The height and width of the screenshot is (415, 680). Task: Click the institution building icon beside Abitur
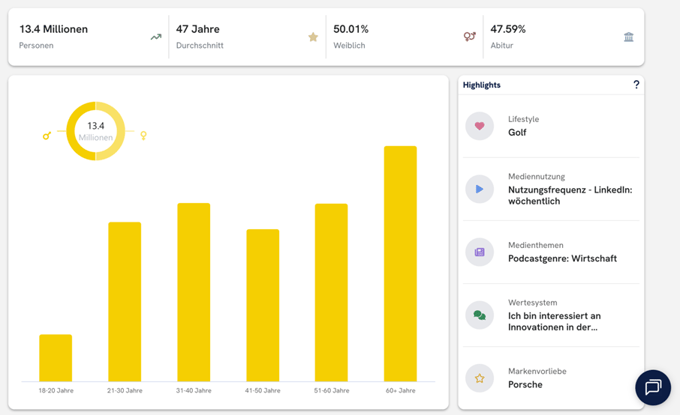pyautogui.click(x=628, y=37)
